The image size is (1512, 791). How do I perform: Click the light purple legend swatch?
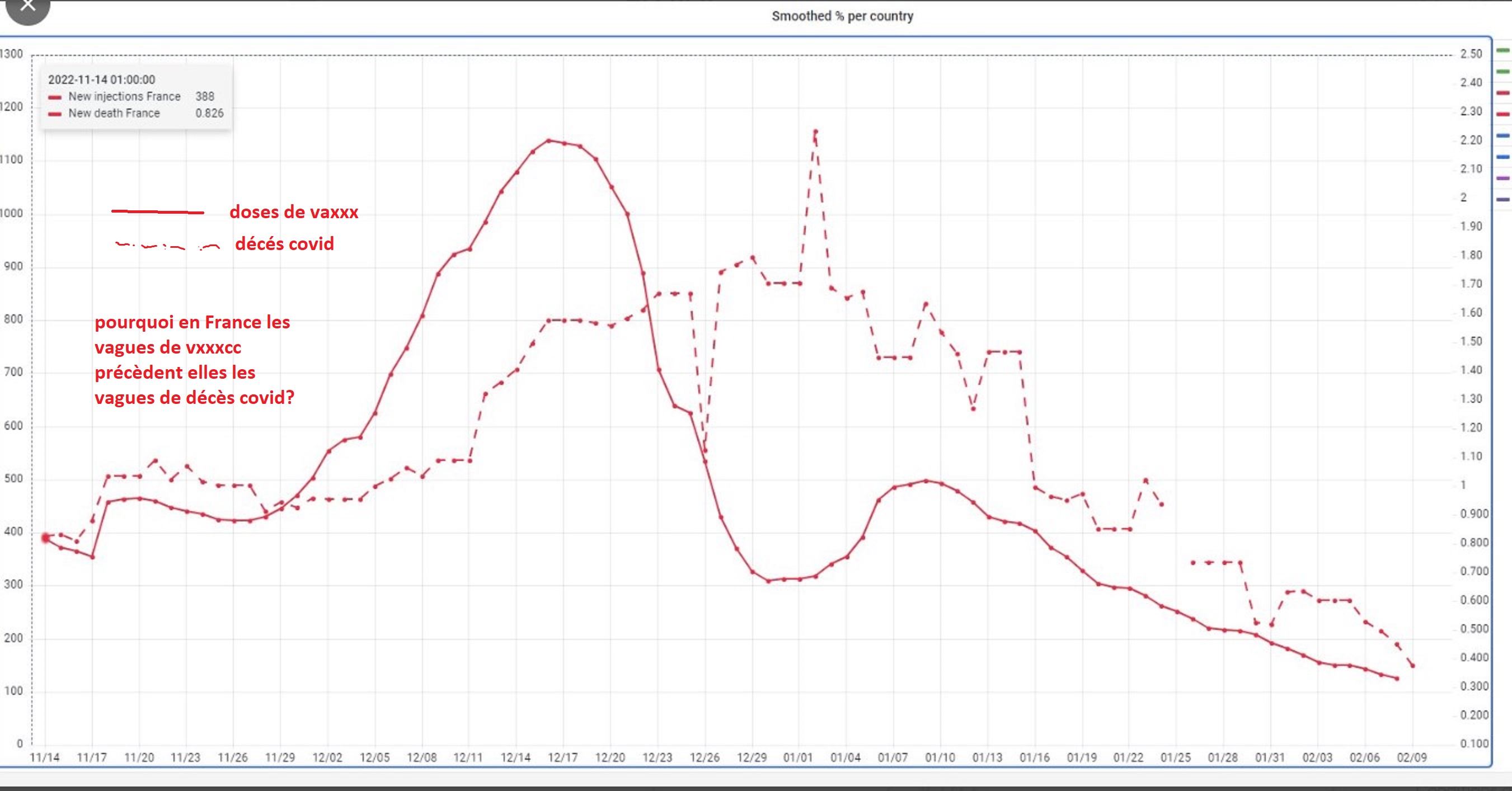click(x=1502, y=178)
